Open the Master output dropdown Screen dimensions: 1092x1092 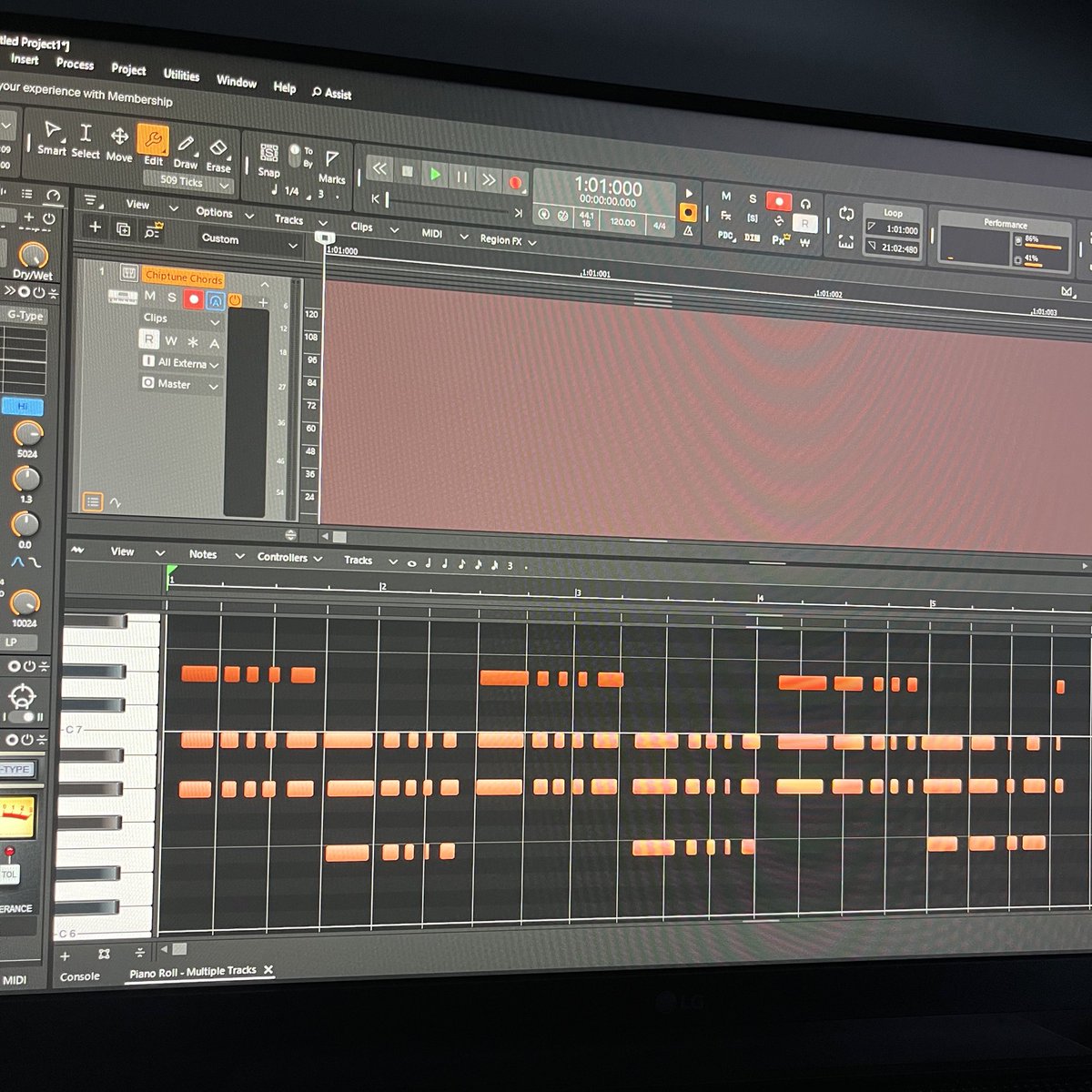pyautogui.click(x=180, y=385)
